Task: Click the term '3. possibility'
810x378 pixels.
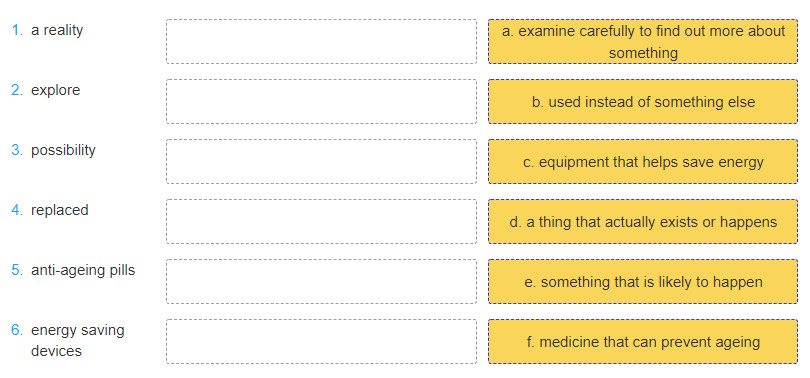Action: pyautogui.click(x=53, y=150)
